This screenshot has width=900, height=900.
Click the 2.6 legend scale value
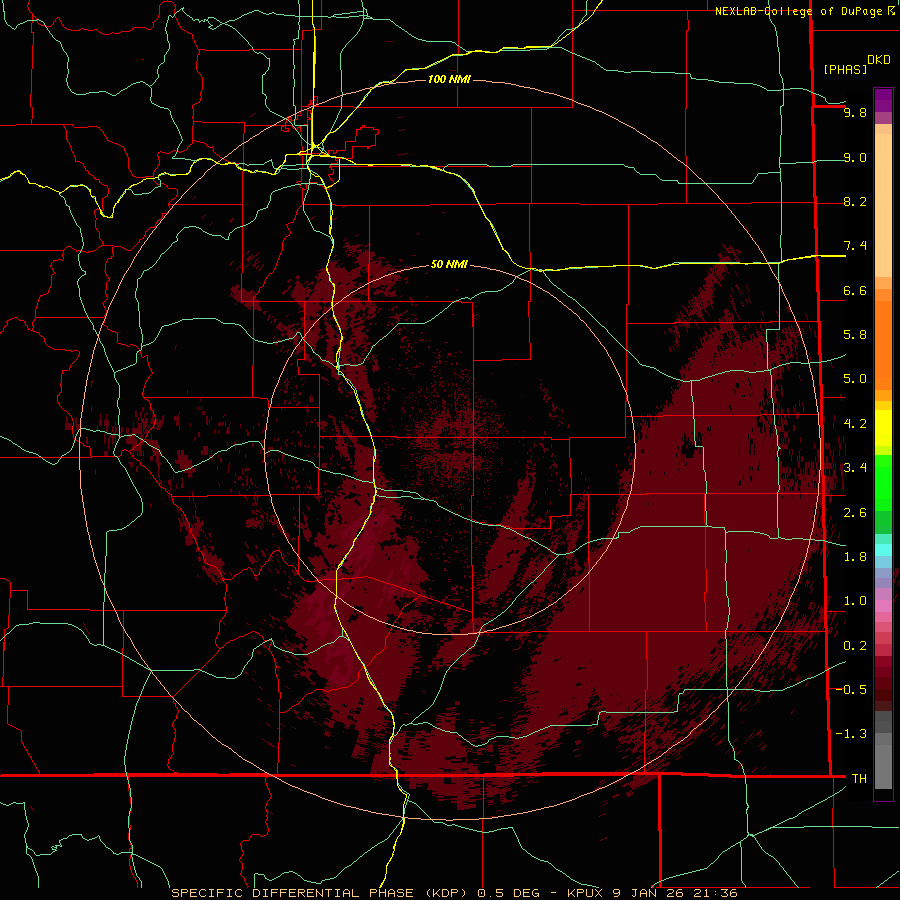[x=855, y=513]
